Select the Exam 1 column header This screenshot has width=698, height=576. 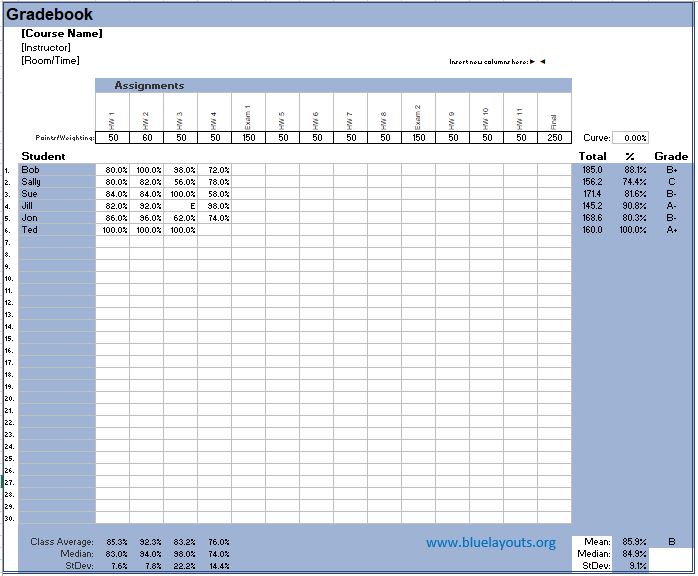click(248, 112)
